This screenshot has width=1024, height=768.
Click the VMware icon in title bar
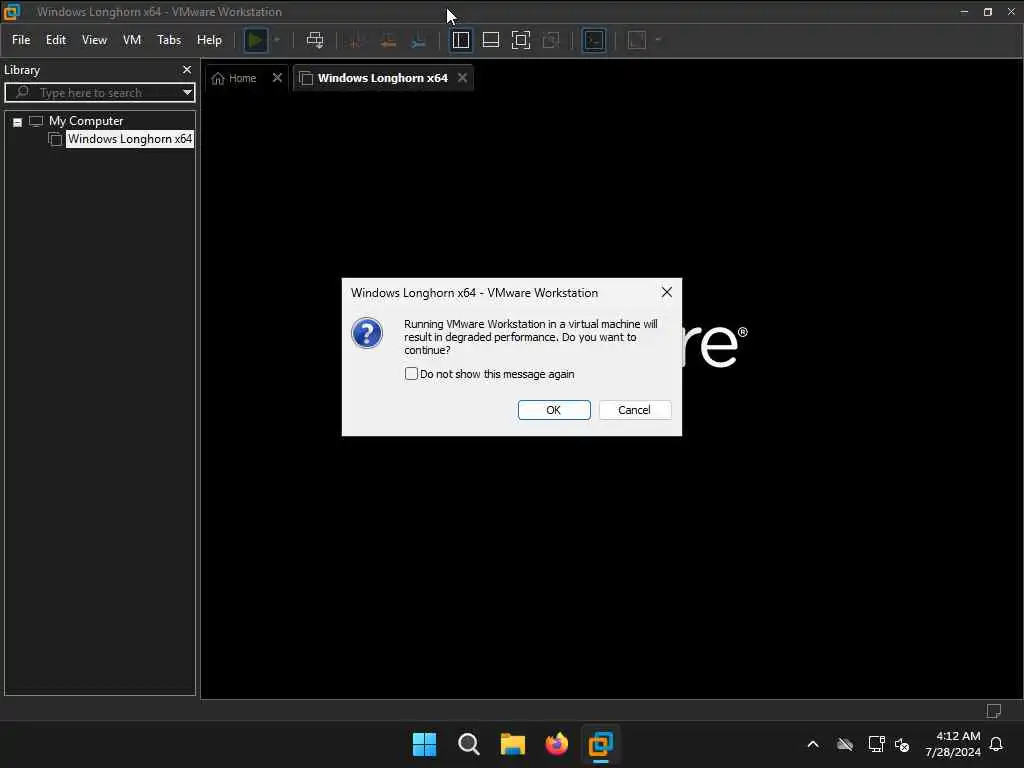point(11,12)
